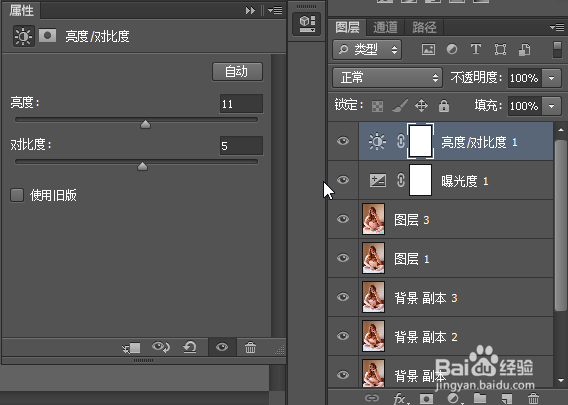
Task: Click the 对比度 contrast slider handle
Action: click(x=142, y=166)
